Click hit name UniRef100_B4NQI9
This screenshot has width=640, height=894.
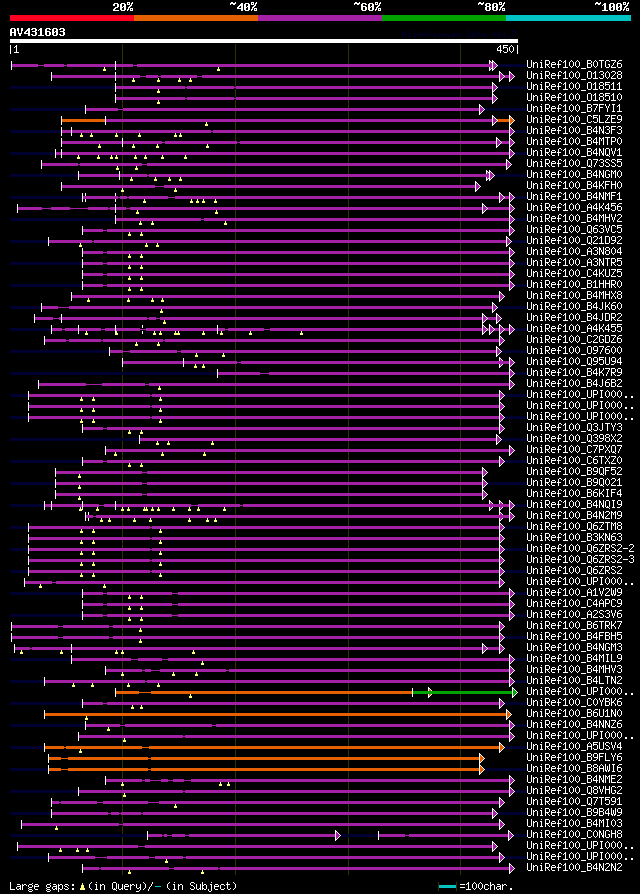[x=574, y=505]
